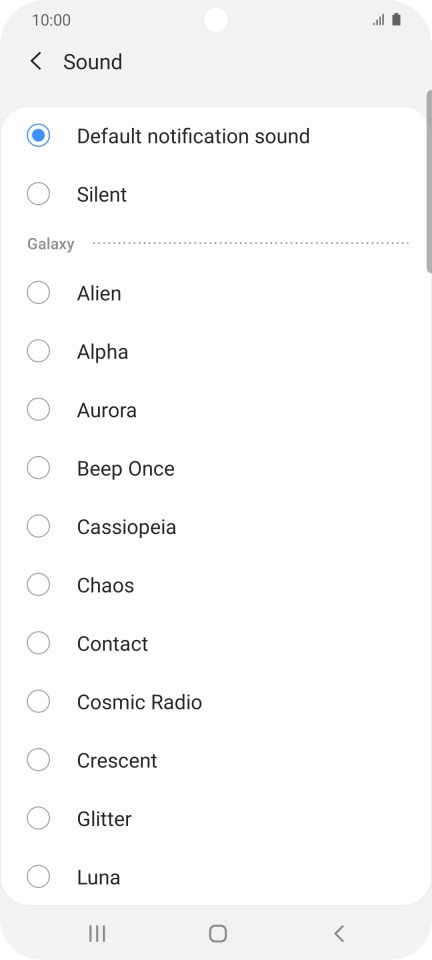The image size is (432, 960).
Task: Select the Default notification sound radio button
Action: tap(38, 136)
